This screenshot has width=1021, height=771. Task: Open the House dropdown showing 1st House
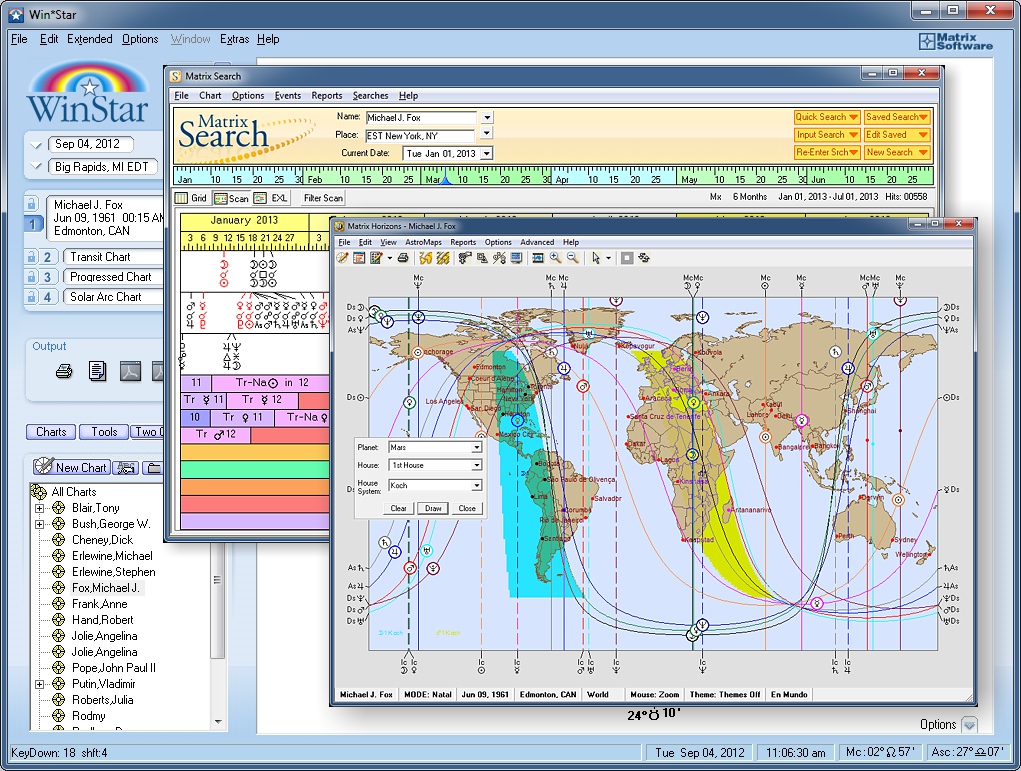tap(477, 465)
